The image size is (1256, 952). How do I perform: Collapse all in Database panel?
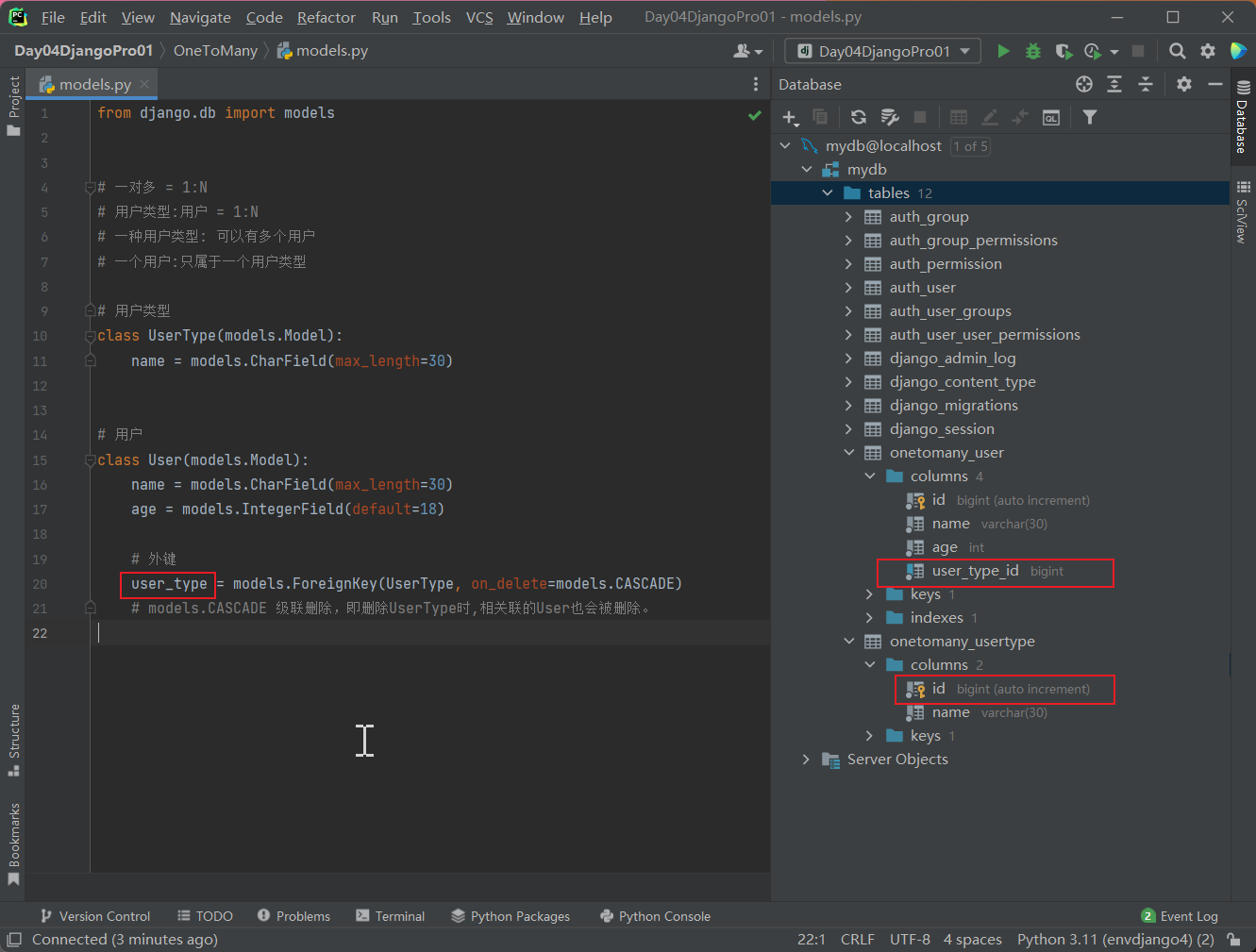(1146, 84)
